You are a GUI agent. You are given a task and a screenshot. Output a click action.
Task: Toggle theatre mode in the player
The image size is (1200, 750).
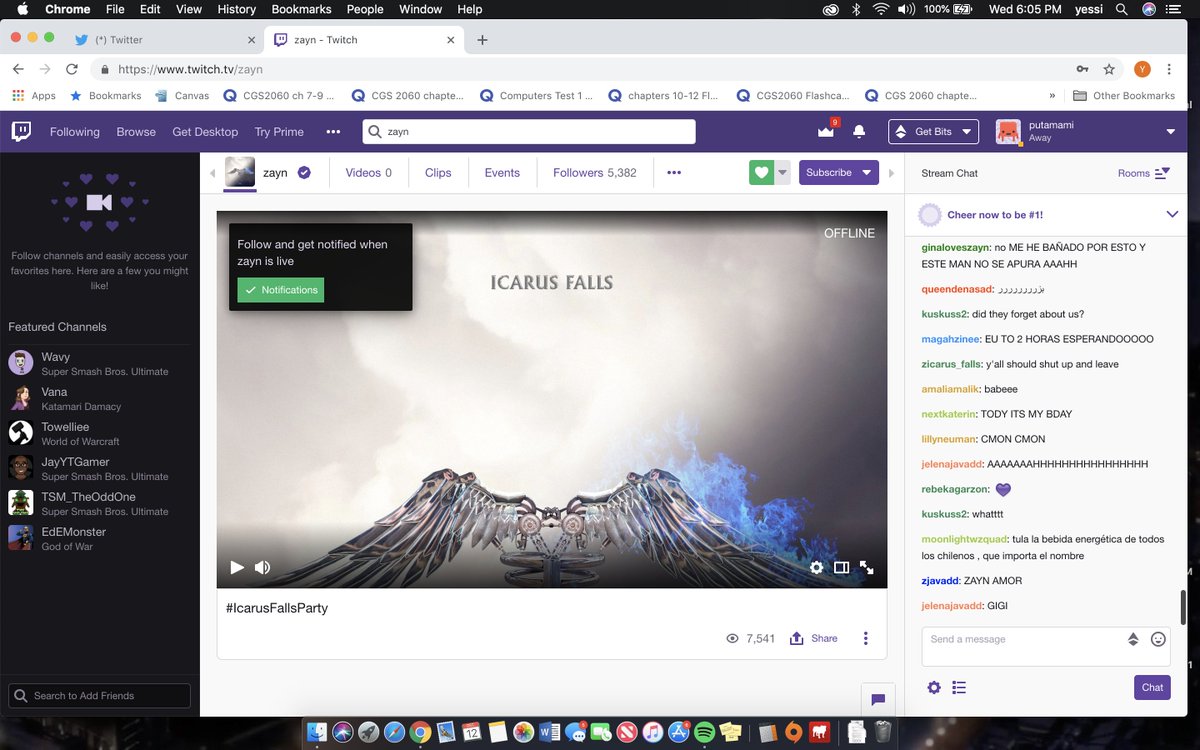coord(841,567)
